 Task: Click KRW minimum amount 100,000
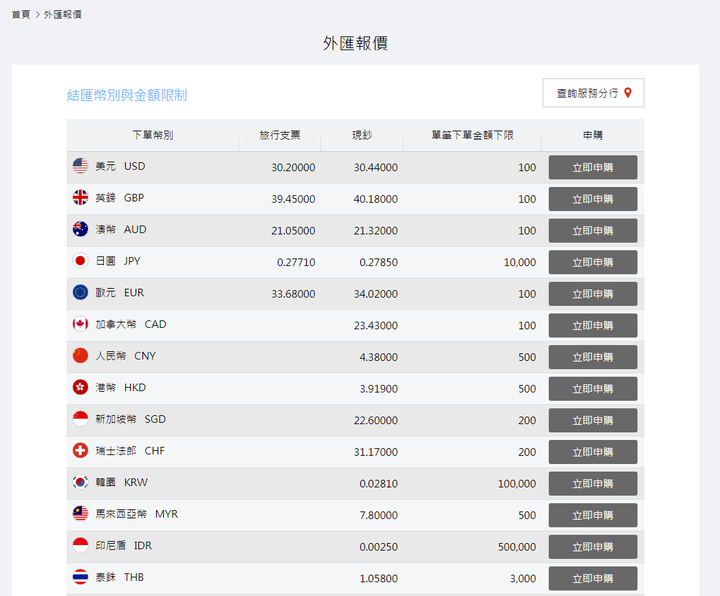tap(517, 484)
